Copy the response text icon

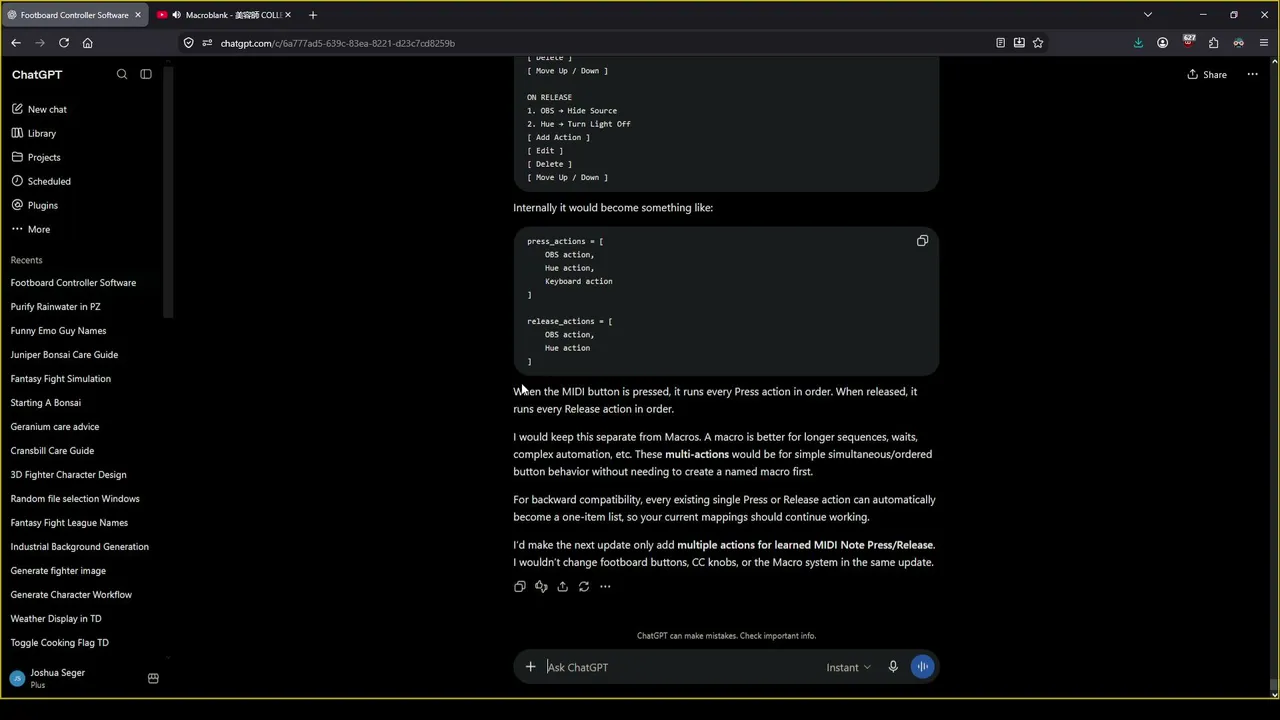click(520, 587)
